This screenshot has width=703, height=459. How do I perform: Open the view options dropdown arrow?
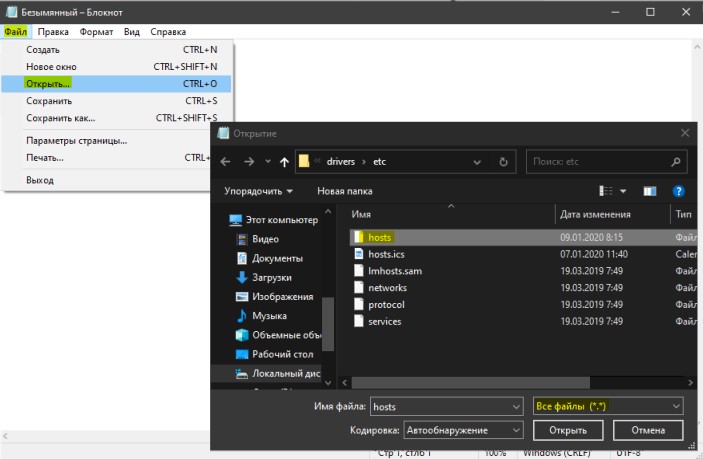[x=623, y=191]
